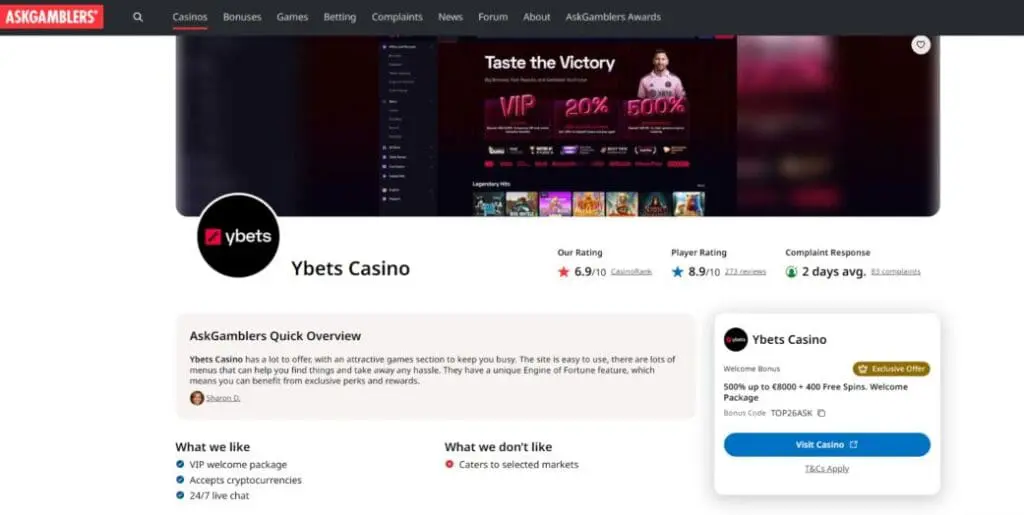The height and width of the screenshot is (515, 1024).
Task: Click the round ybets logo
Action: point(238,236)
